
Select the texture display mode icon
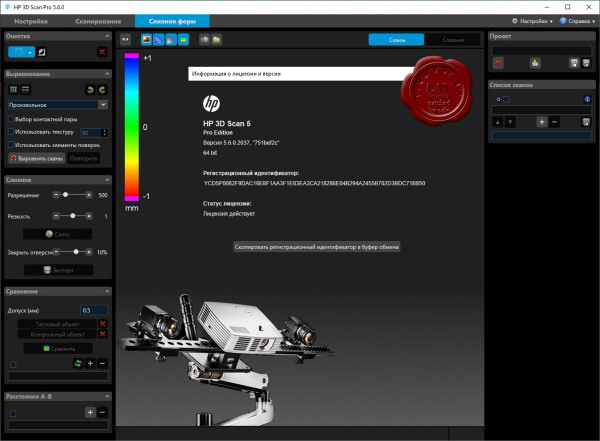coord(146,39)
